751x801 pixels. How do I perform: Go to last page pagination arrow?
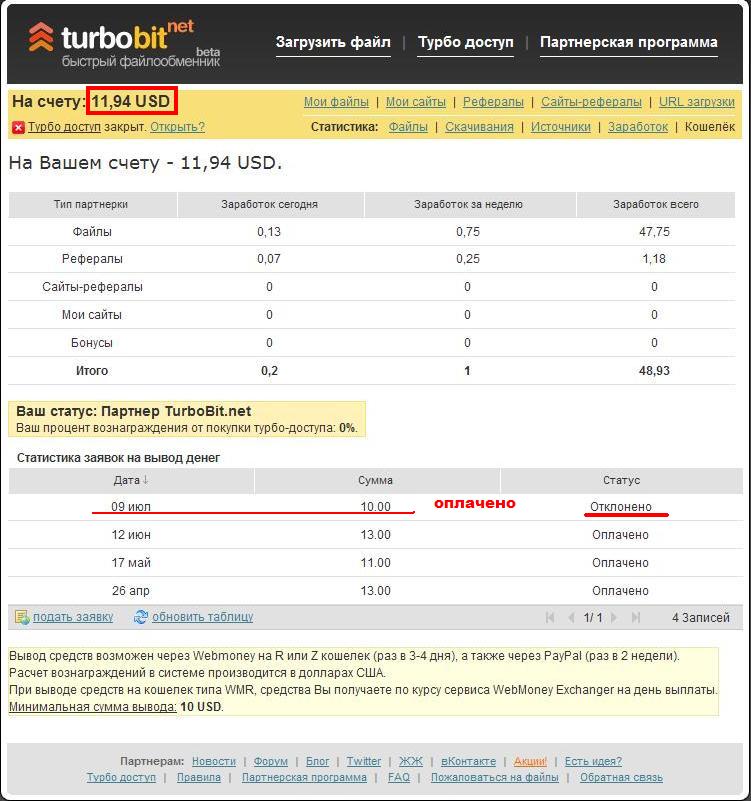click(636, 618)
